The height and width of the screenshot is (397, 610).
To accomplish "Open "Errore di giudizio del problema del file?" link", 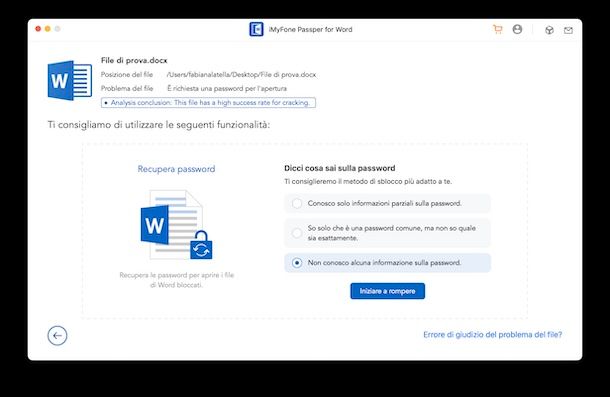I will tap(493, 335).
